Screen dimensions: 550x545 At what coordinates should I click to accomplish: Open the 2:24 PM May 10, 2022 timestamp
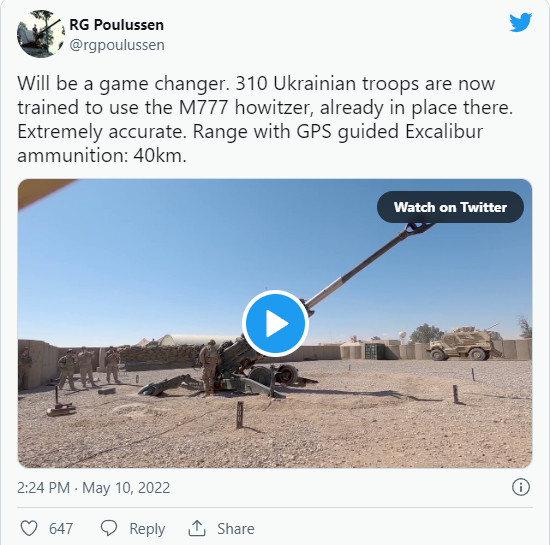(94, 487)
